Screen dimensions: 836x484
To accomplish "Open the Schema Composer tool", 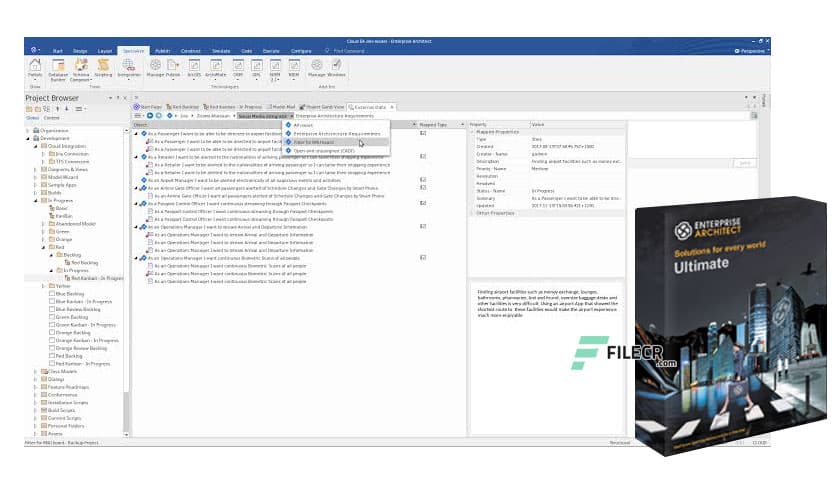I will (81, 70).
